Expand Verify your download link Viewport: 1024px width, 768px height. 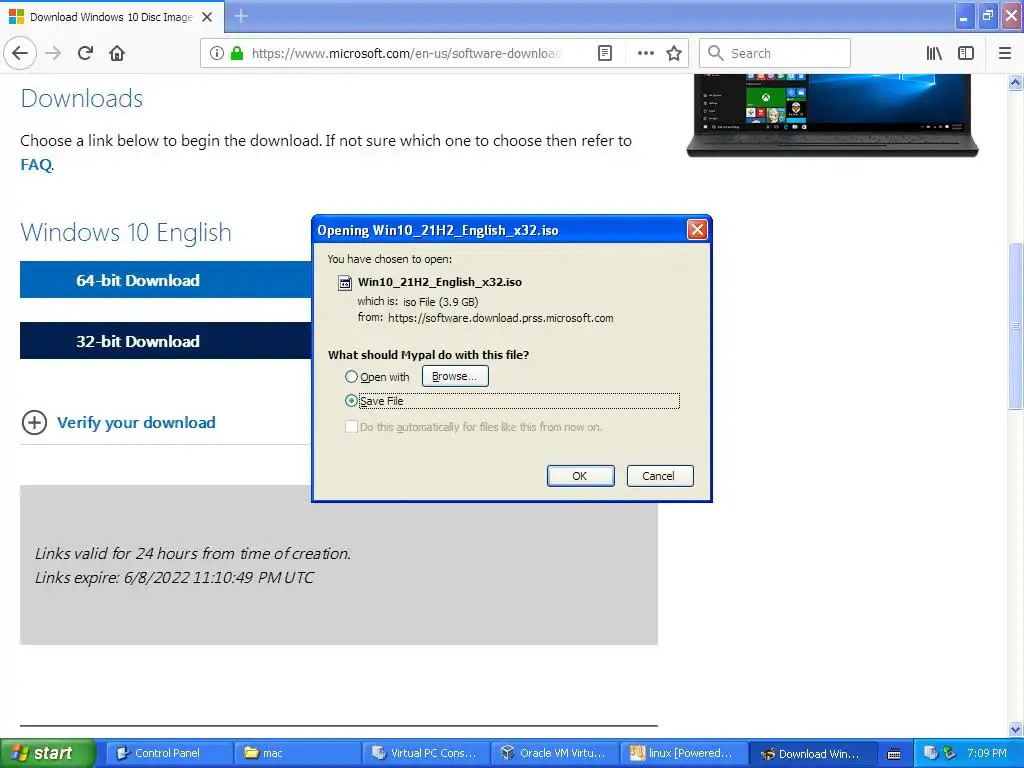(x=136, y=423)
